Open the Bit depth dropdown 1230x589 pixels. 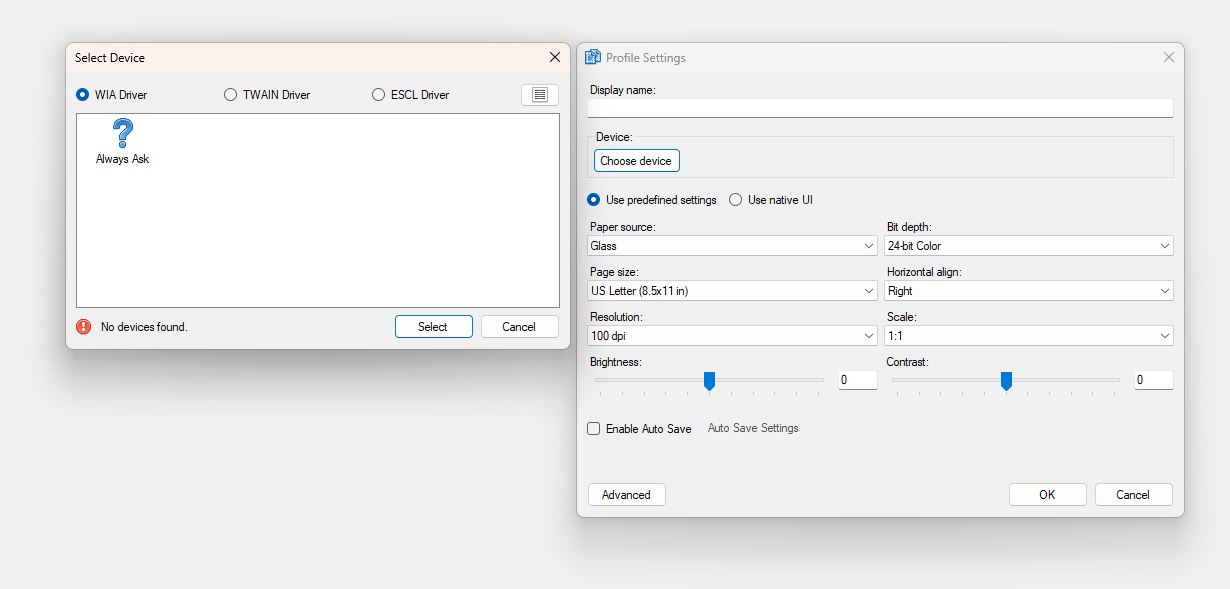tap(1028, 246)
